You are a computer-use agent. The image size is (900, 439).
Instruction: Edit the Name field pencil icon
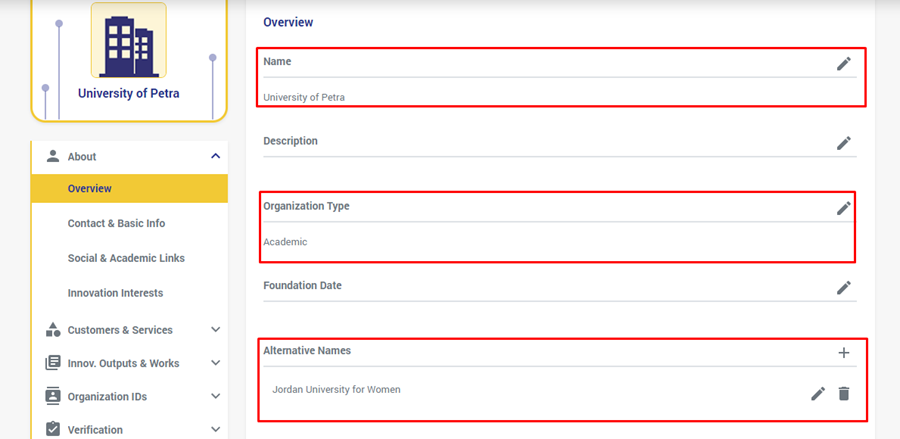pos(844,64)
